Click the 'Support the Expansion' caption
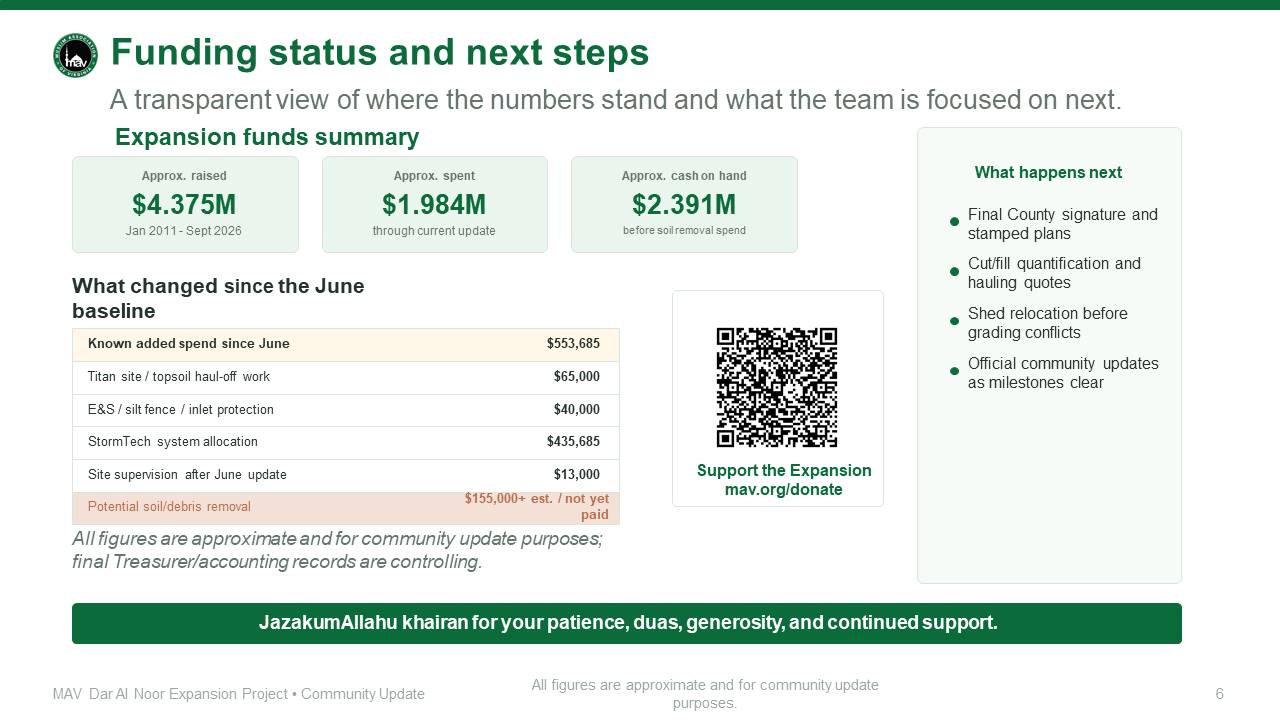The height and width of the screenshot is (720, 1280). [784, 471]
